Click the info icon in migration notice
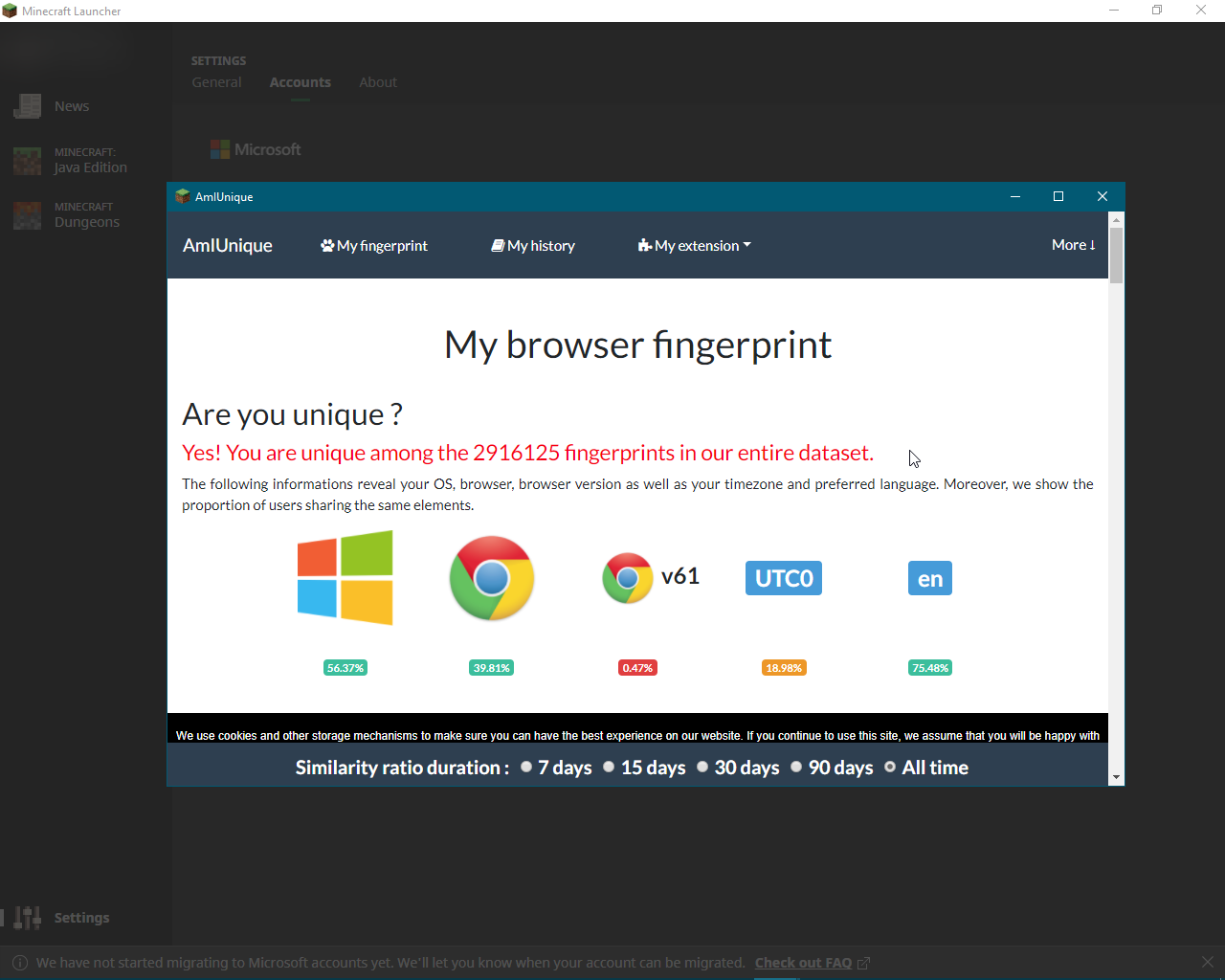This screenshot has width=1225, height=980. pos(20,963)
